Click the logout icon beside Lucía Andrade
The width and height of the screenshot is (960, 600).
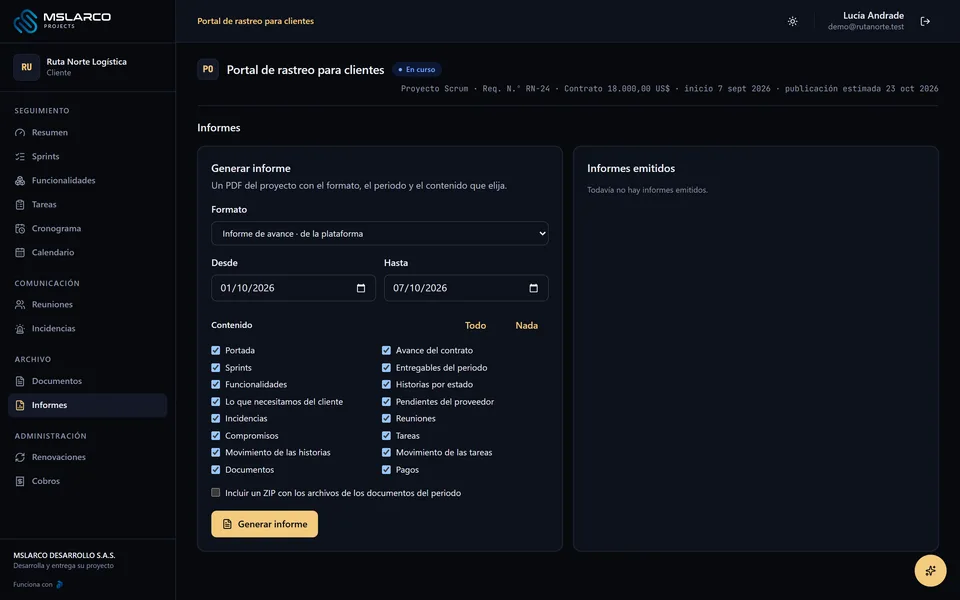925,21
